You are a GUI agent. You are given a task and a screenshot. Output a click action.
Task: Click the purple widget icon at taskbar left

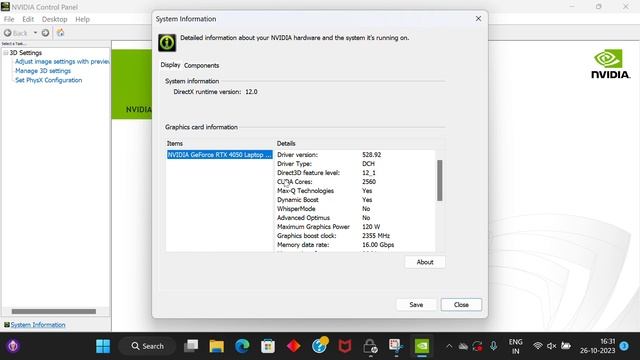coord(13,346)
